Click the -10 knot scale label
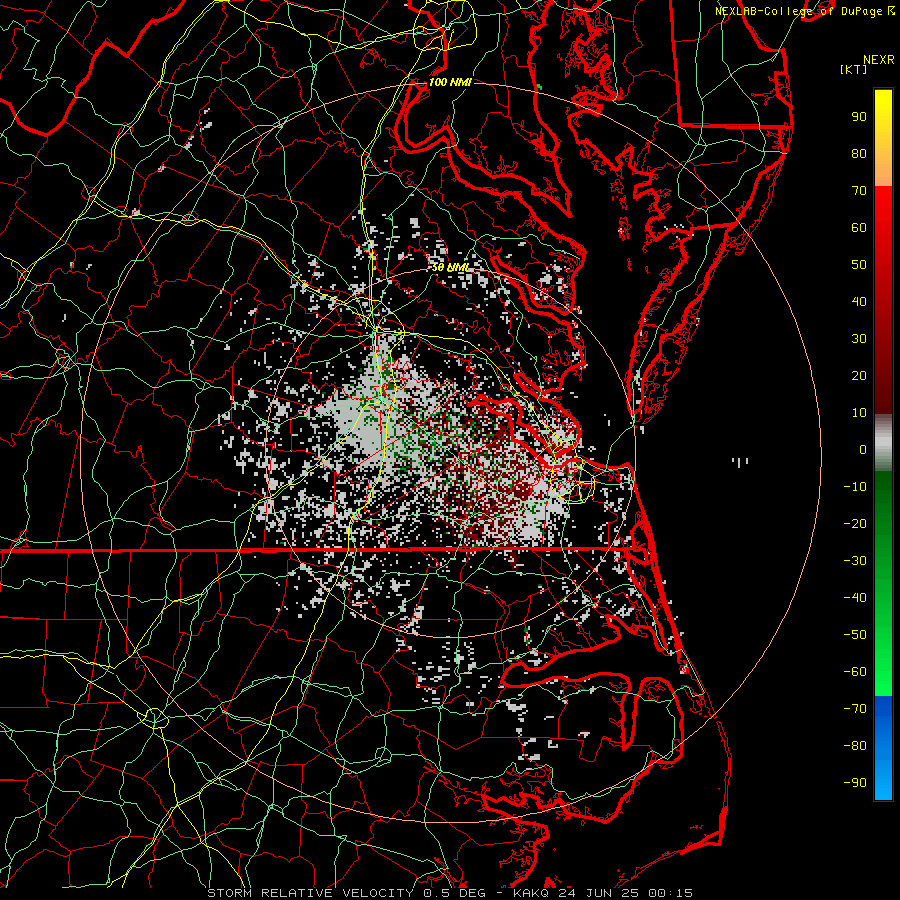Viewport: 900px width, 900px height. pos(855,487)
